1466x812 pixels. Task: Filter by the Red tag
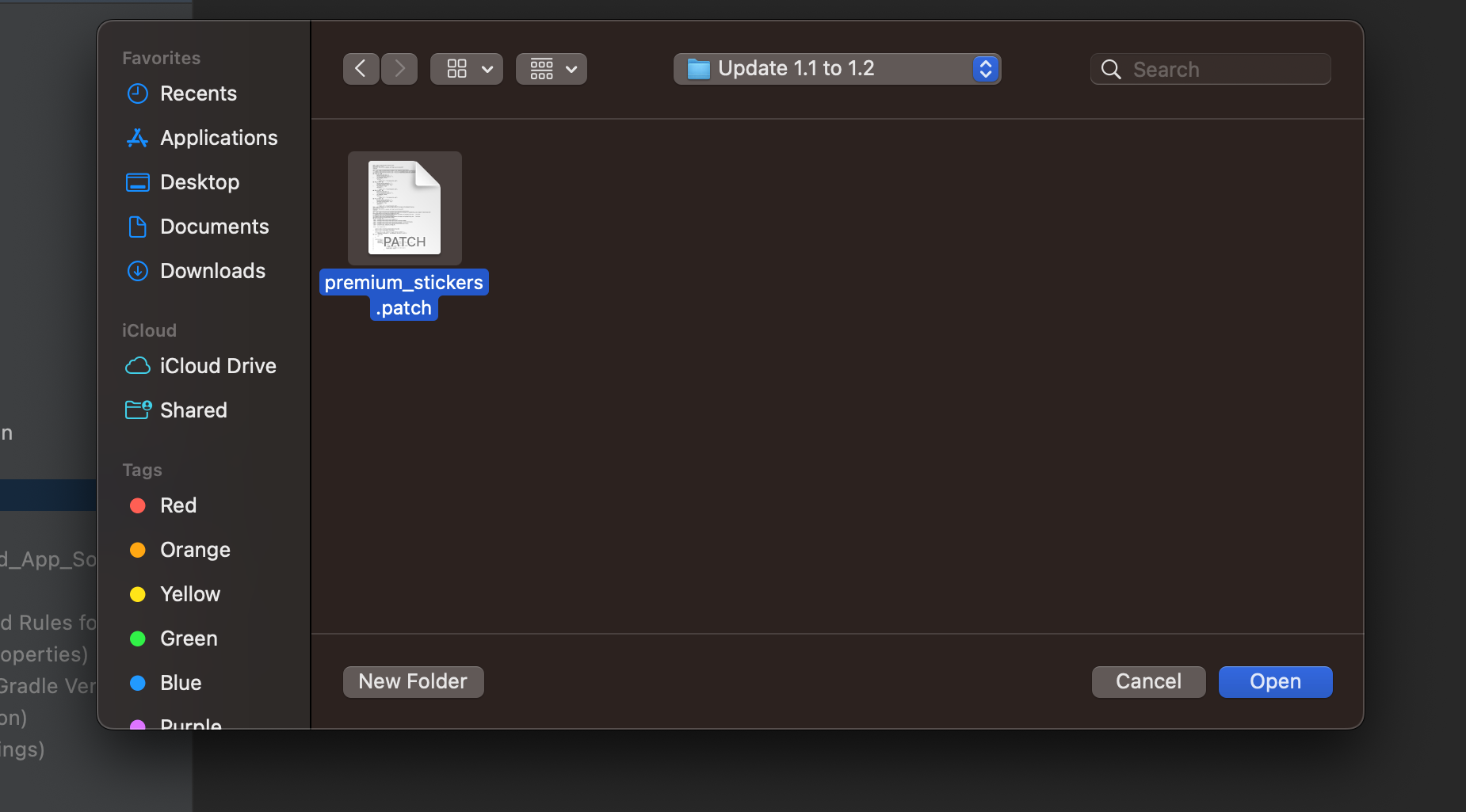[x=178, y=505]
